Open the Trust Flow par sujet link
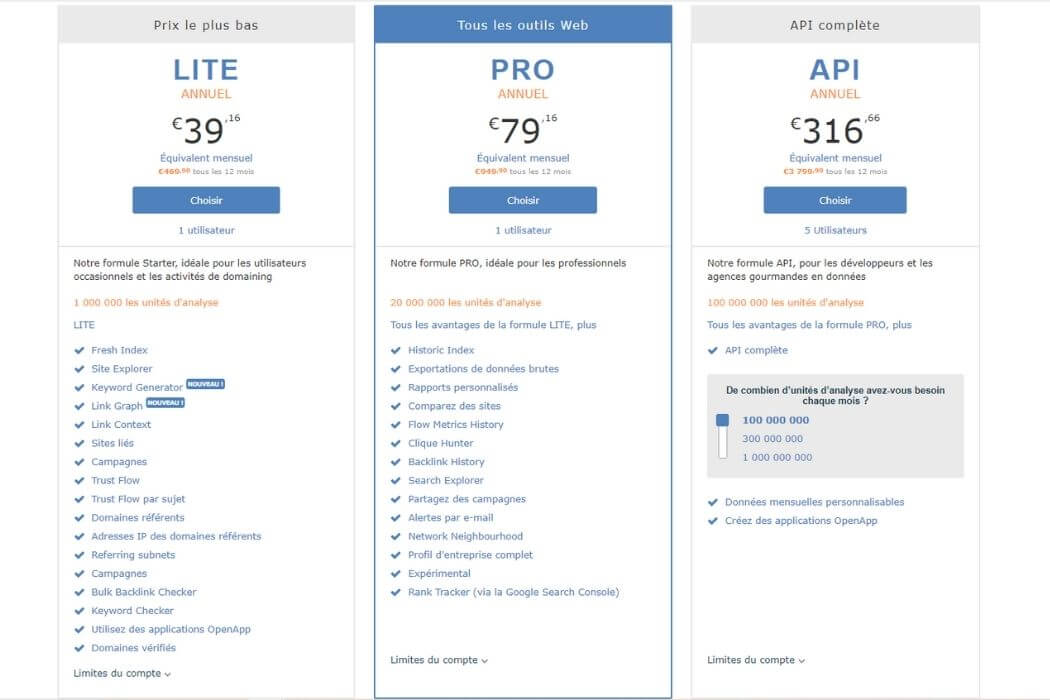The image size is (1050, 700). point(138,499)
